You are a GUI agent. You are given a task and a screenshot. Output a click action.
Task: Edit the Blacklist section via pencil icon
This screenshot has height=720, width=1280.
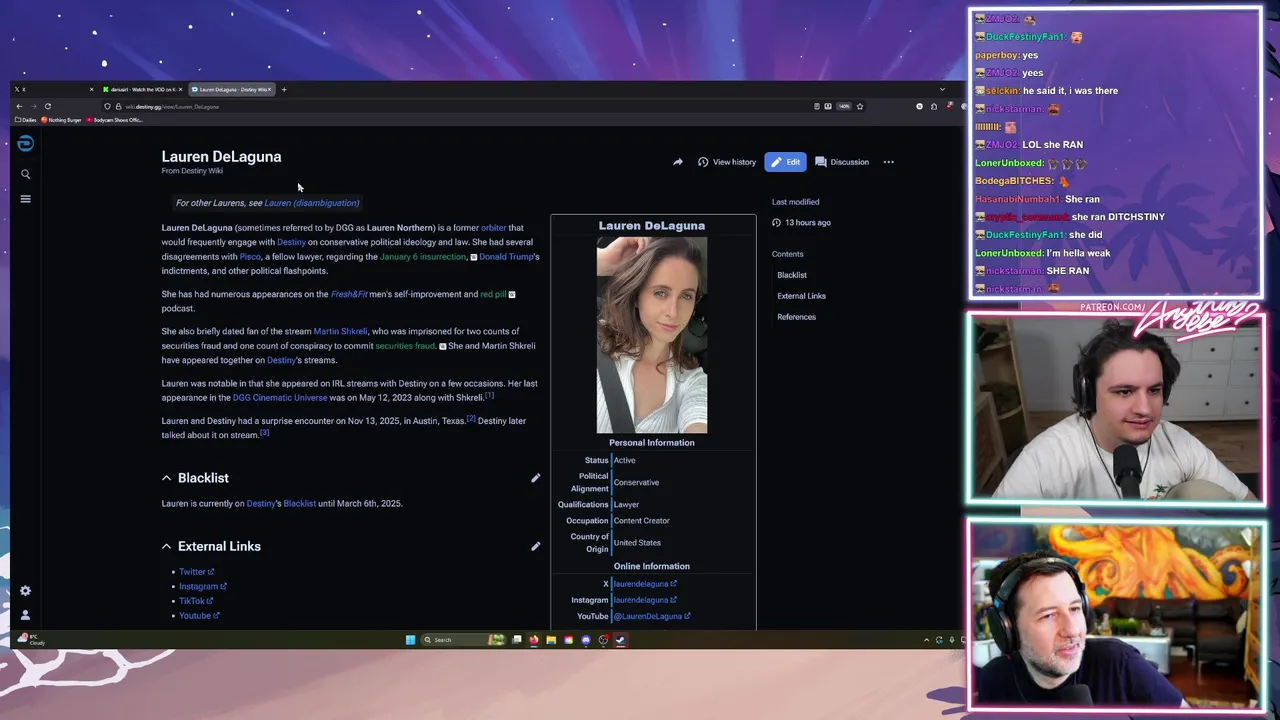pos(535,478)
